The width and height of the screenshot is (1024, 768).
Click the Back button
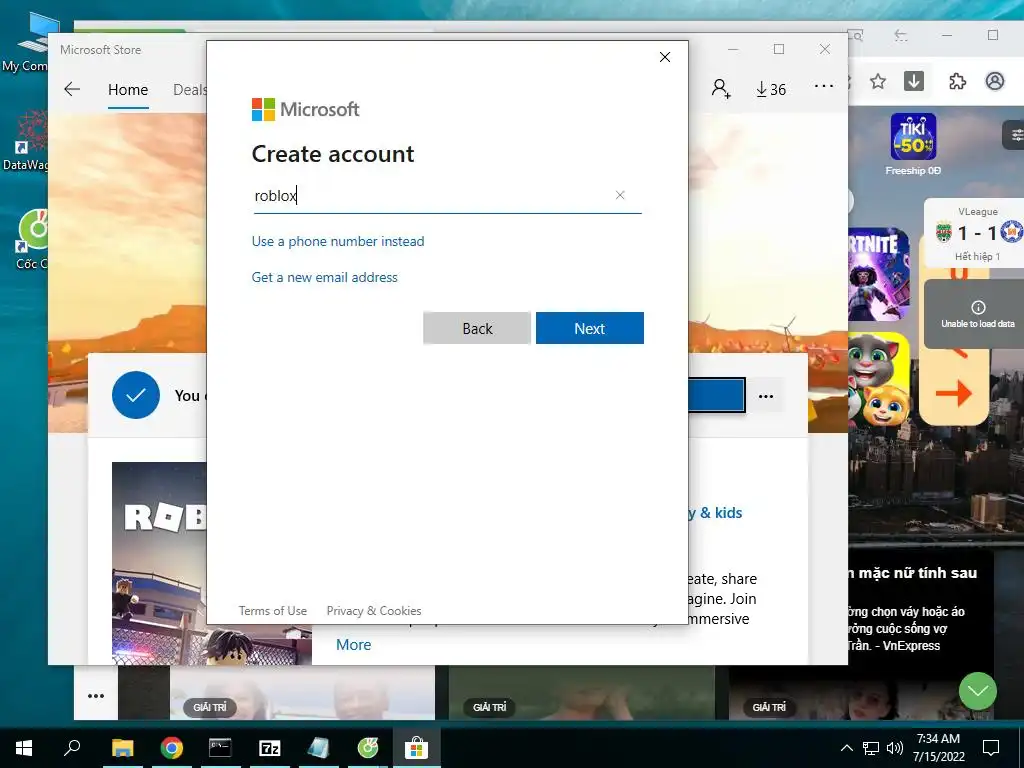pyautogui.click(x=477, y=328)
